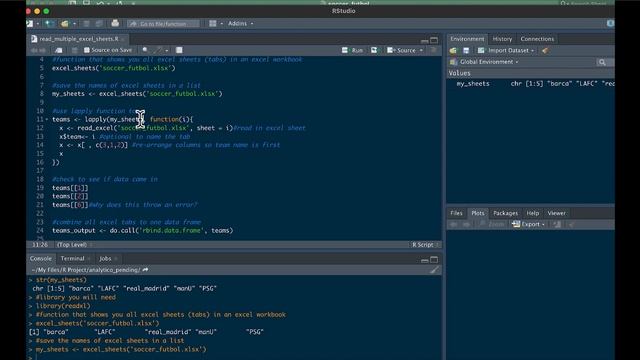Screen dimensions: 640x360
Task: Open the Packages tab
Action: tap(505, 213)
